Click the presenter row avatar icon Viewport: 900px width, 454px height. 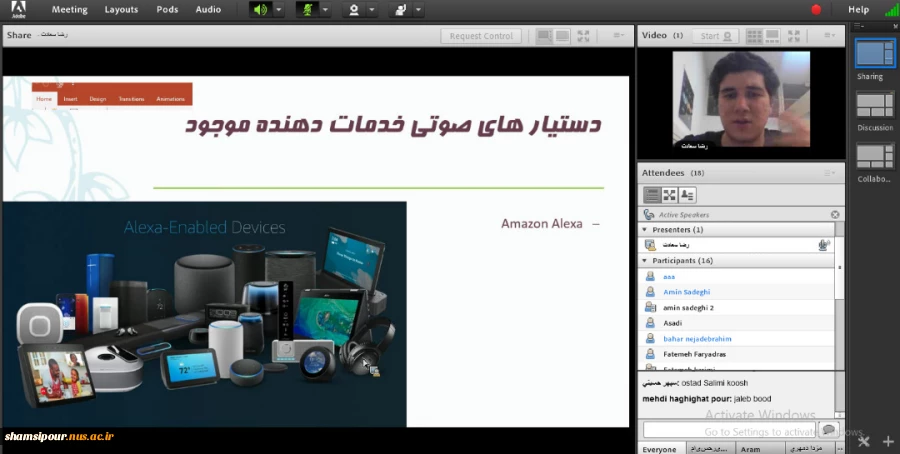(650, 245)
